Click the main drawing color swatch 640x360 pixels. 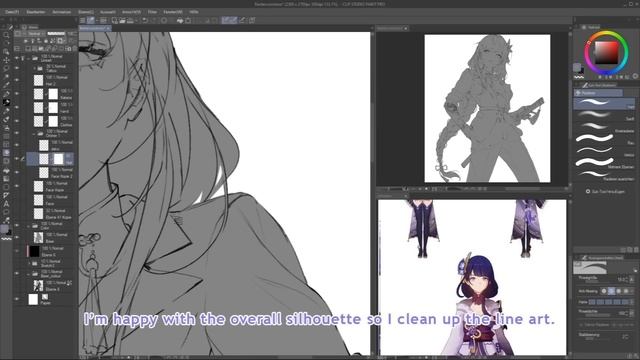pos(577,67)
